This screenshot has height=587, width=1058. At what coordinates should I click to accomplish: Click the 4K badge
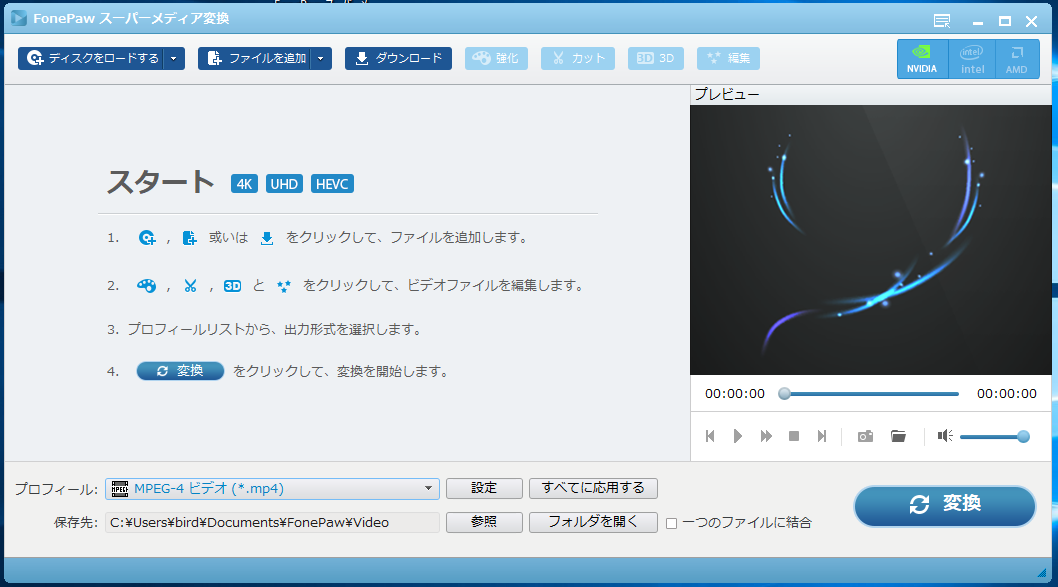tap(244, 184)
